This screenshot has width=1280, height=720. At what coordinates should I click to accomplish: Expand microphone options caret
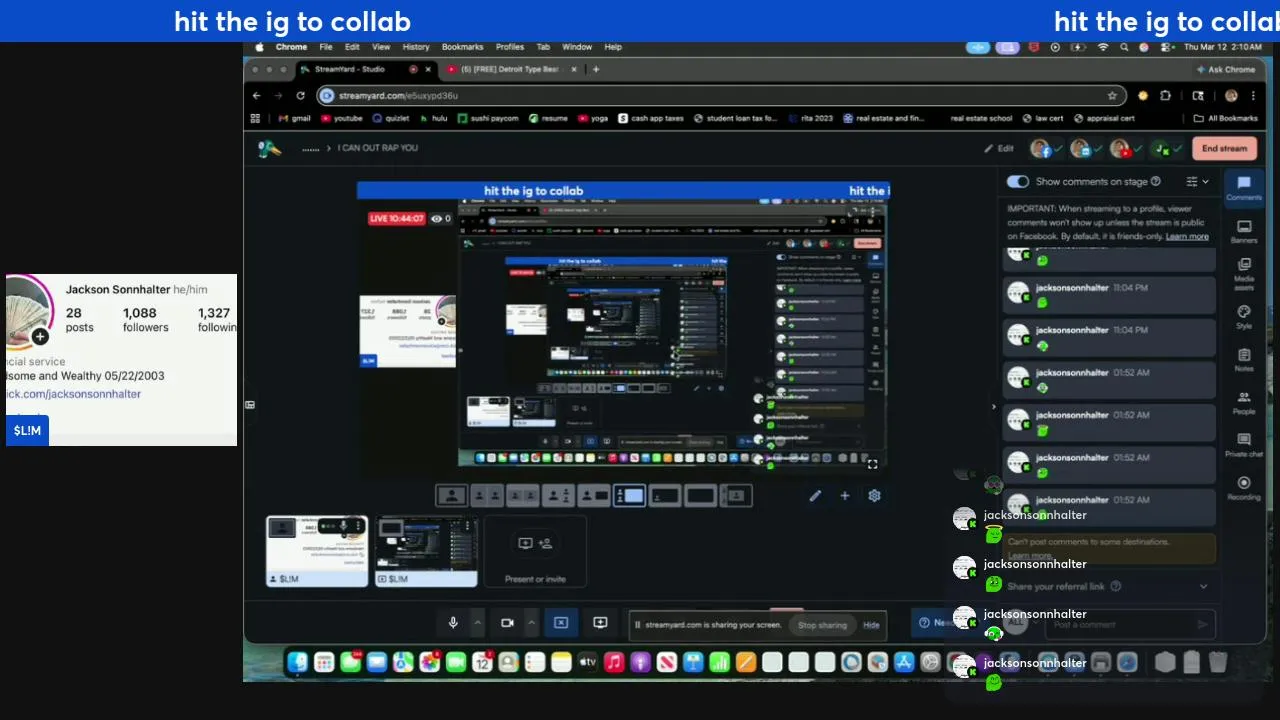click(478, 623)
